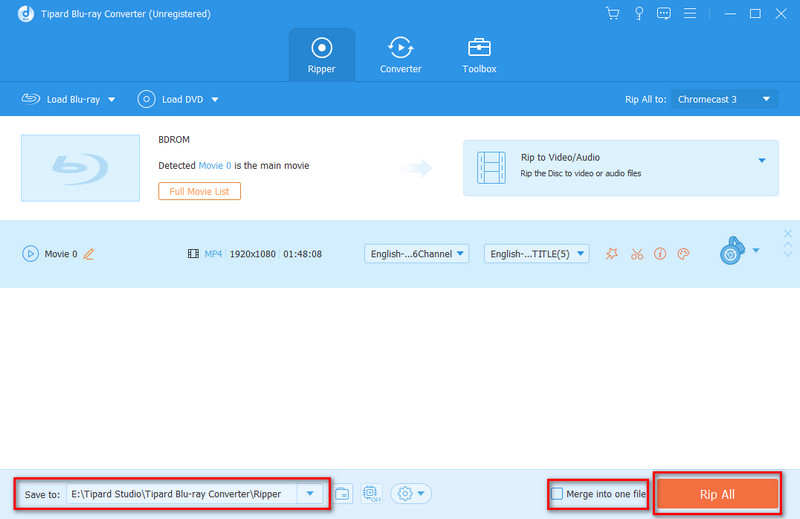Screen dimensions: 800x519
Task: Open the Full Movie List
Action: pos(199,191)
